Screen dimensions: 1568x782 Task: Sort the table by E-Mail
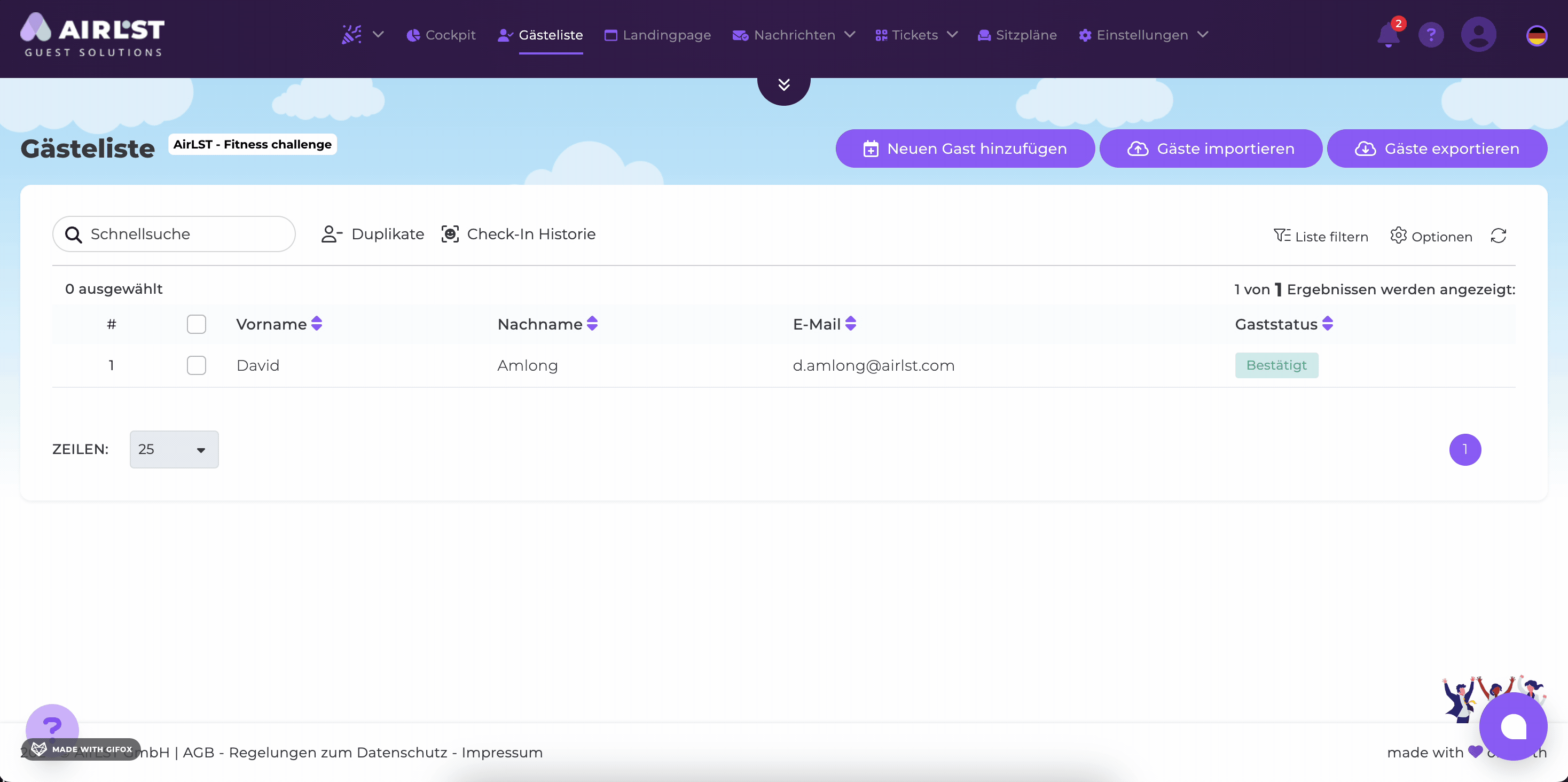point(850,323)
